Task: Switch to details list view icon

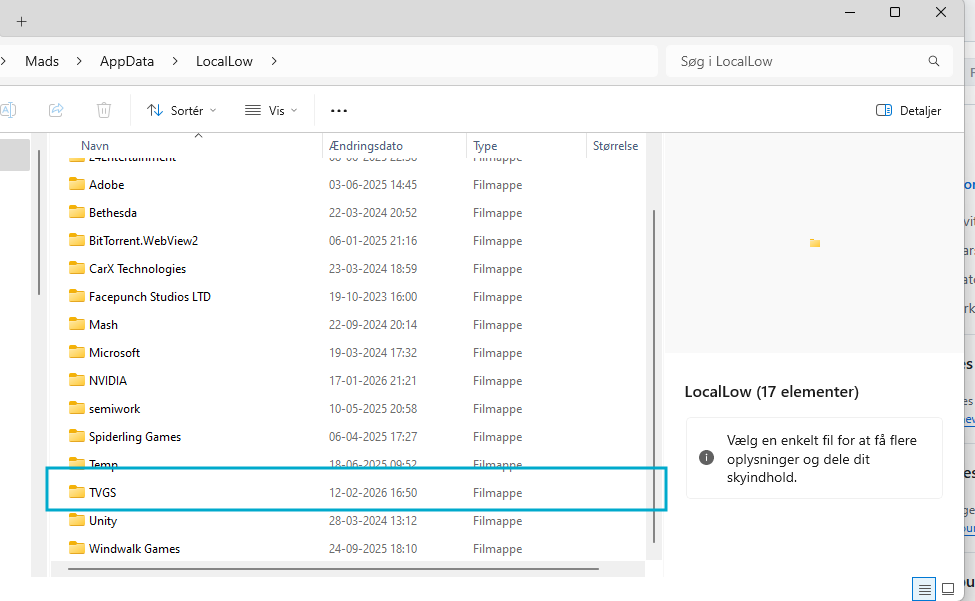Action: pyautogui.click(x=925, y=589)
